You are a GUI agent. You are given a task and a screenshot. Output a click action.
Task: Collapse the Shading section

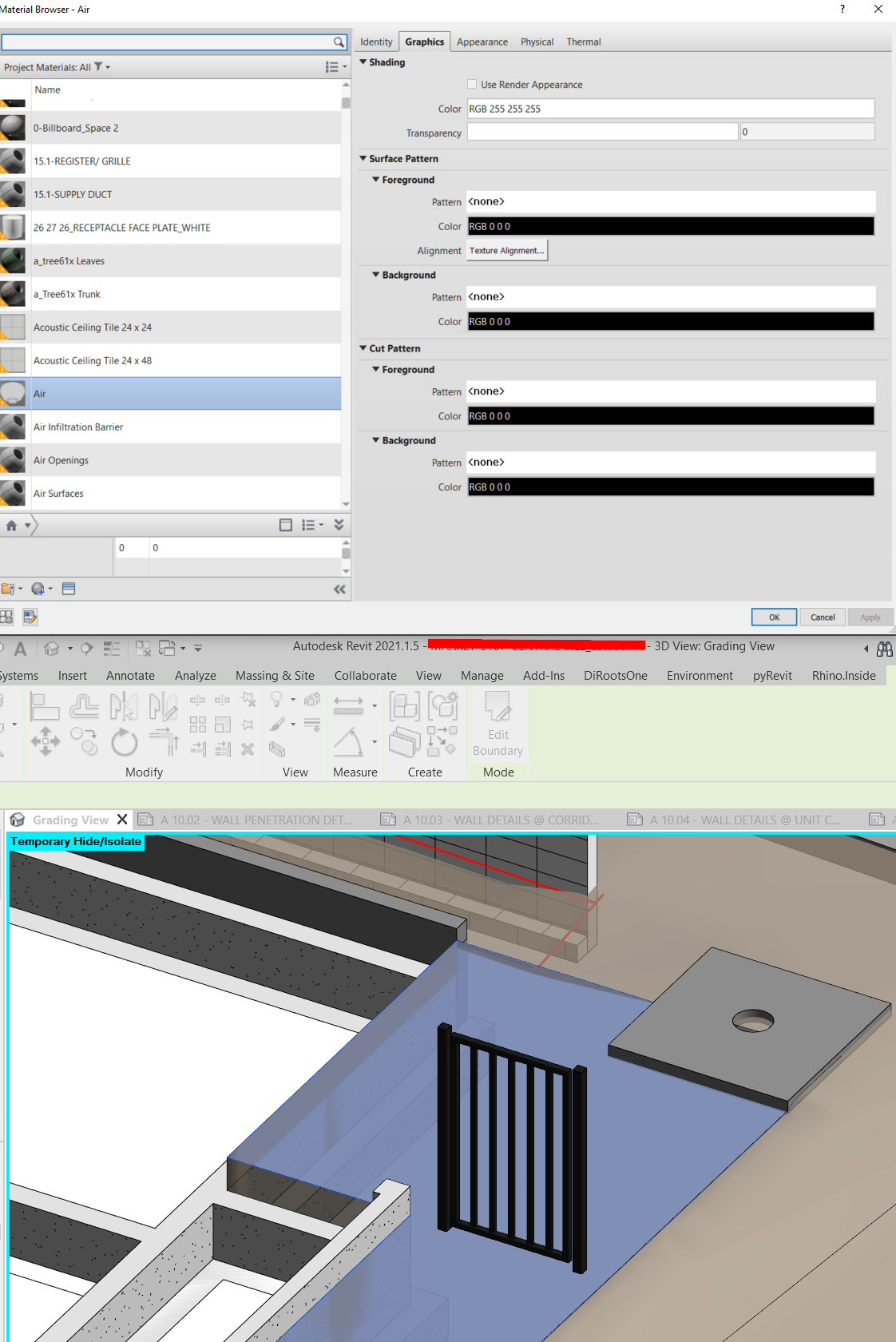pyautogui.click(x=363, y=62)
